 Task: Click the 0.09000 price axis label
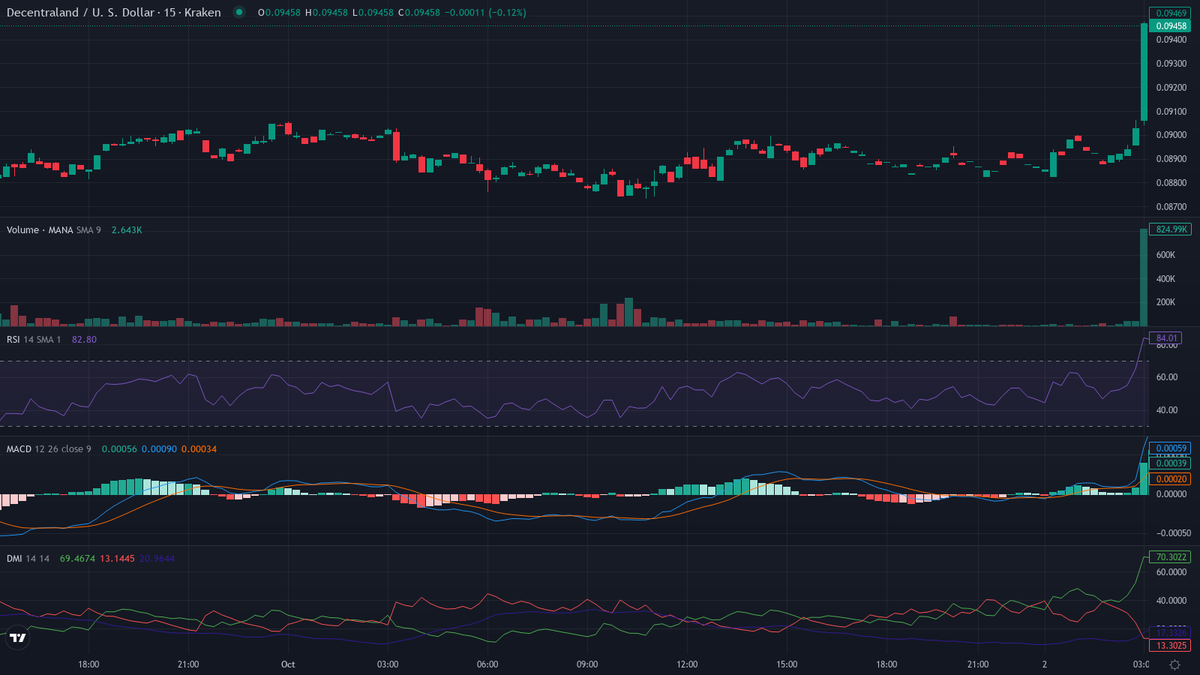1172,135
